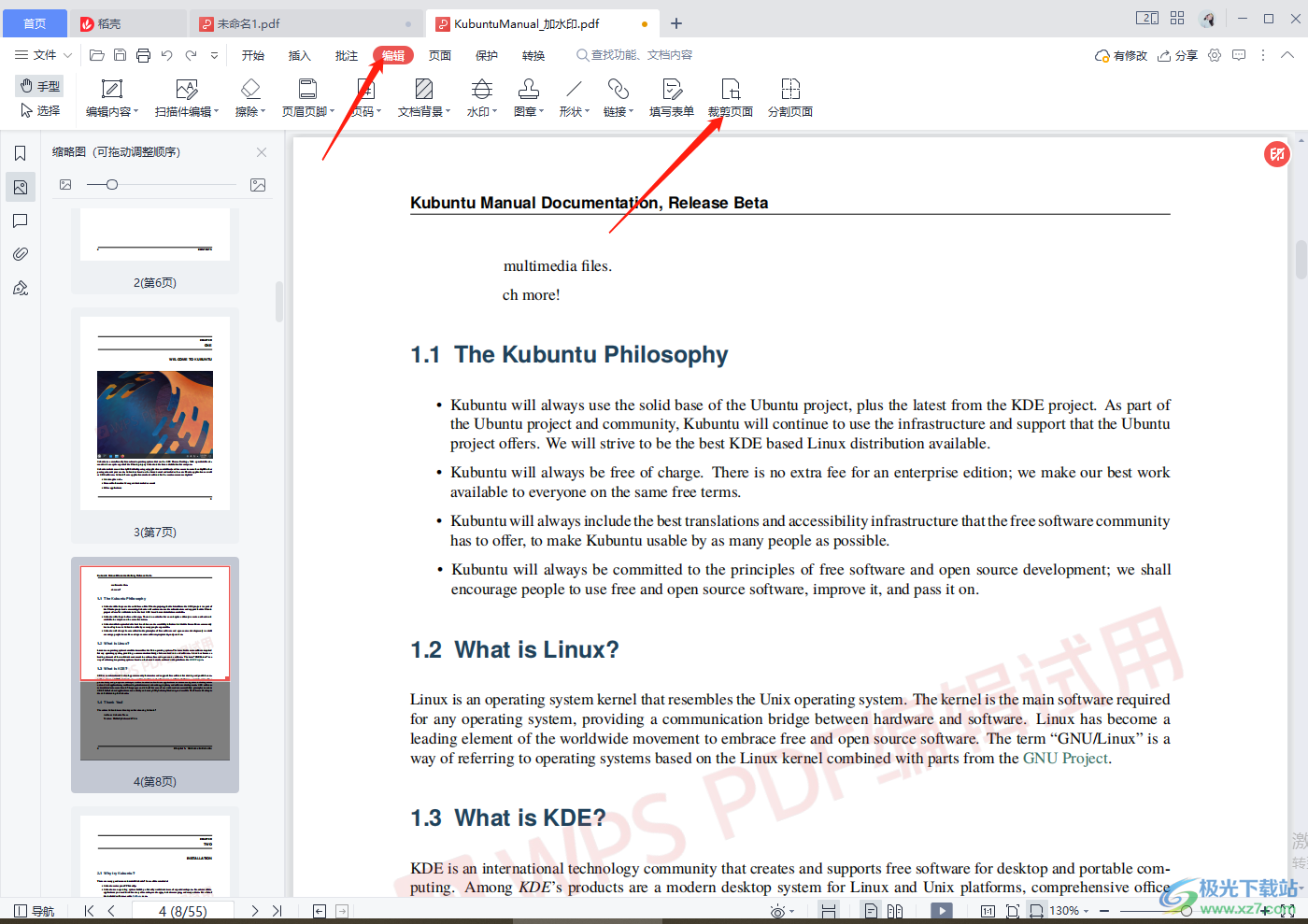Start slideshow play button in status bar
This screenshot has width=1308, height=924.
coord(942,911)
